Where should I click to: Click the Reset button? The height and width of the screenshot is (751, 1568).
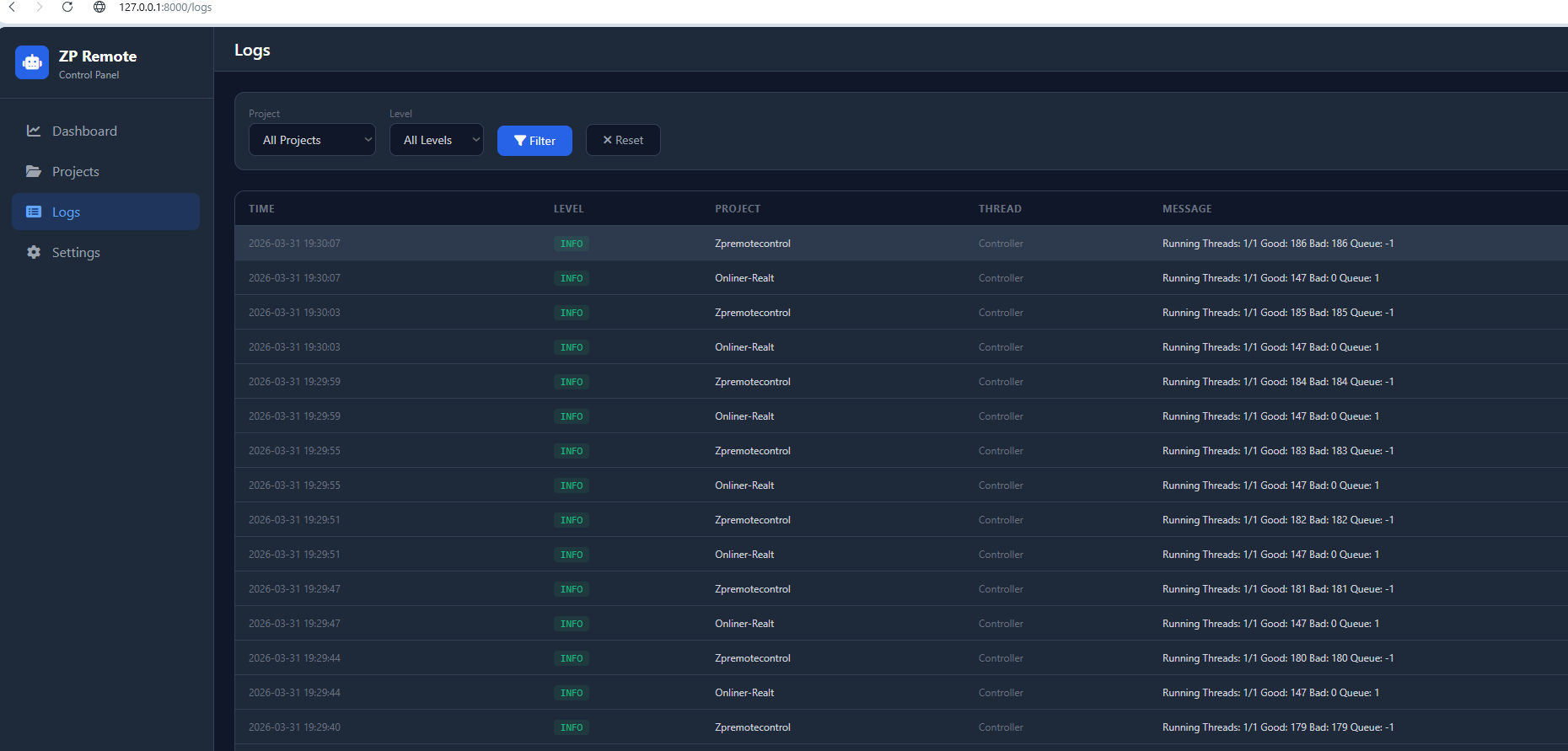click(623, 140)
